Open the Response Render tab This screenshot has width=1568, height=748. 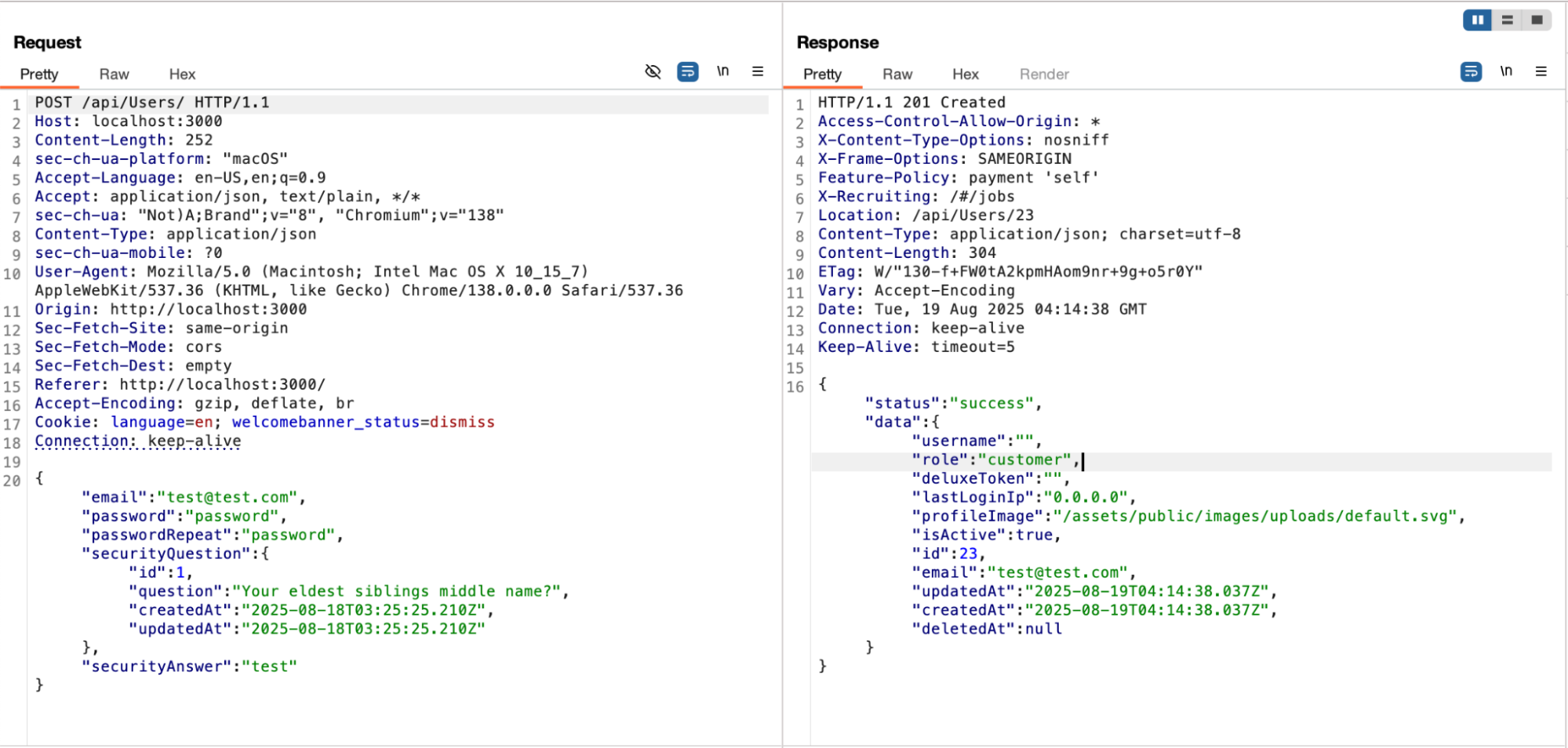pos(1044,74)
